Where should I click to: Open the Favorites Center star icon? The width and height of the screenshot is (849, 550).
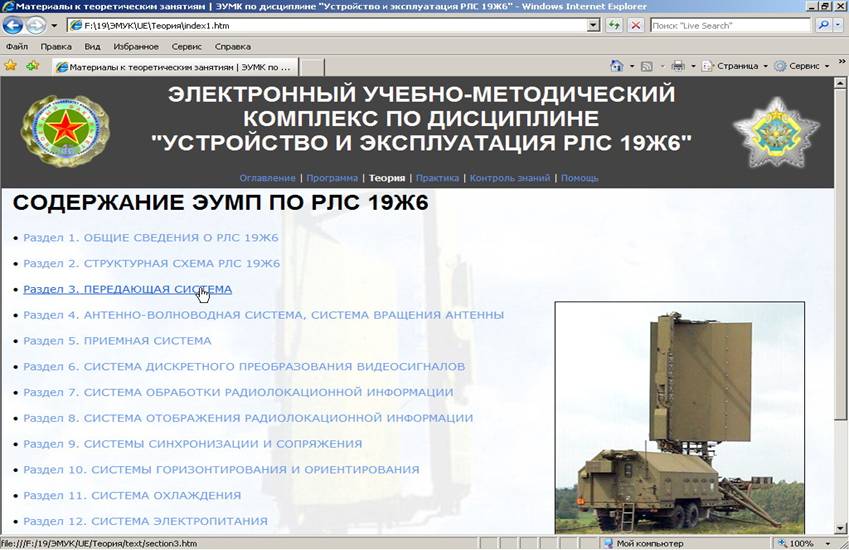[x=11, y=66]
